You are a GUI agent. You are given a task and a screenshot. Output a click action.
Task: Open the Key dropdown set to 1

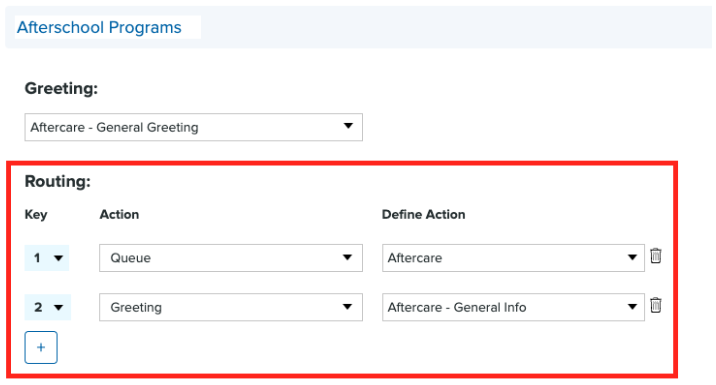[47, 258]
